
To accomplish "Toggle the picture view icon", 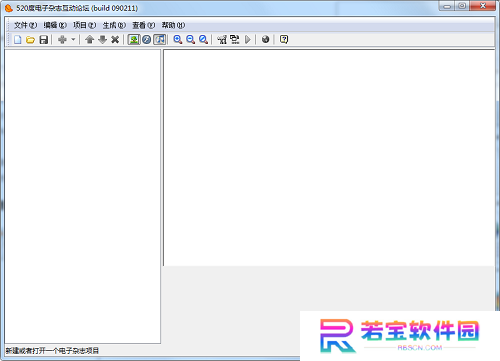I will (134, 40).
